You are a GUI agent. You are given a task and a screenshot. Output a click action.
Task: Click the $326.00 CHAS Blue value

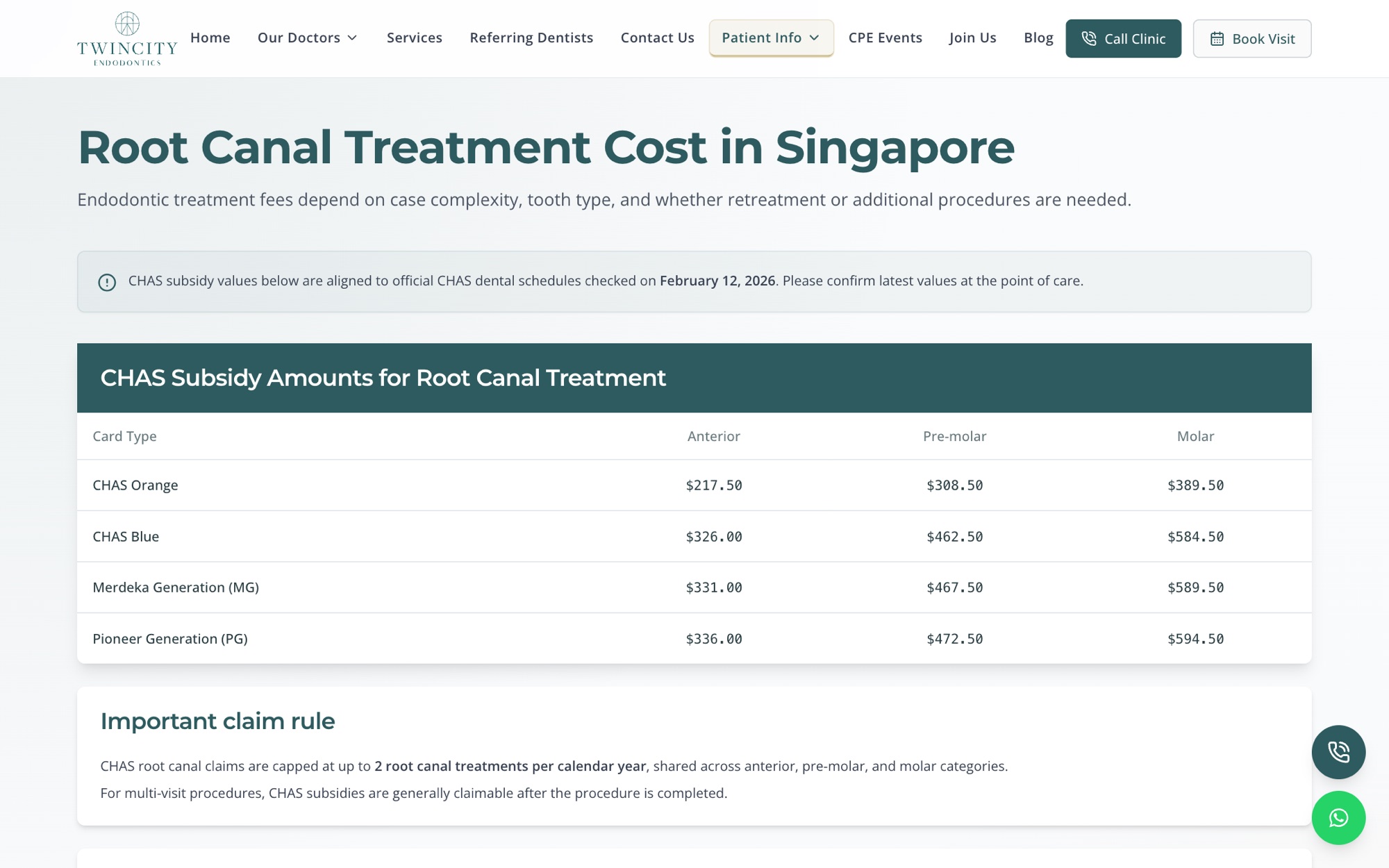(714, 537)
